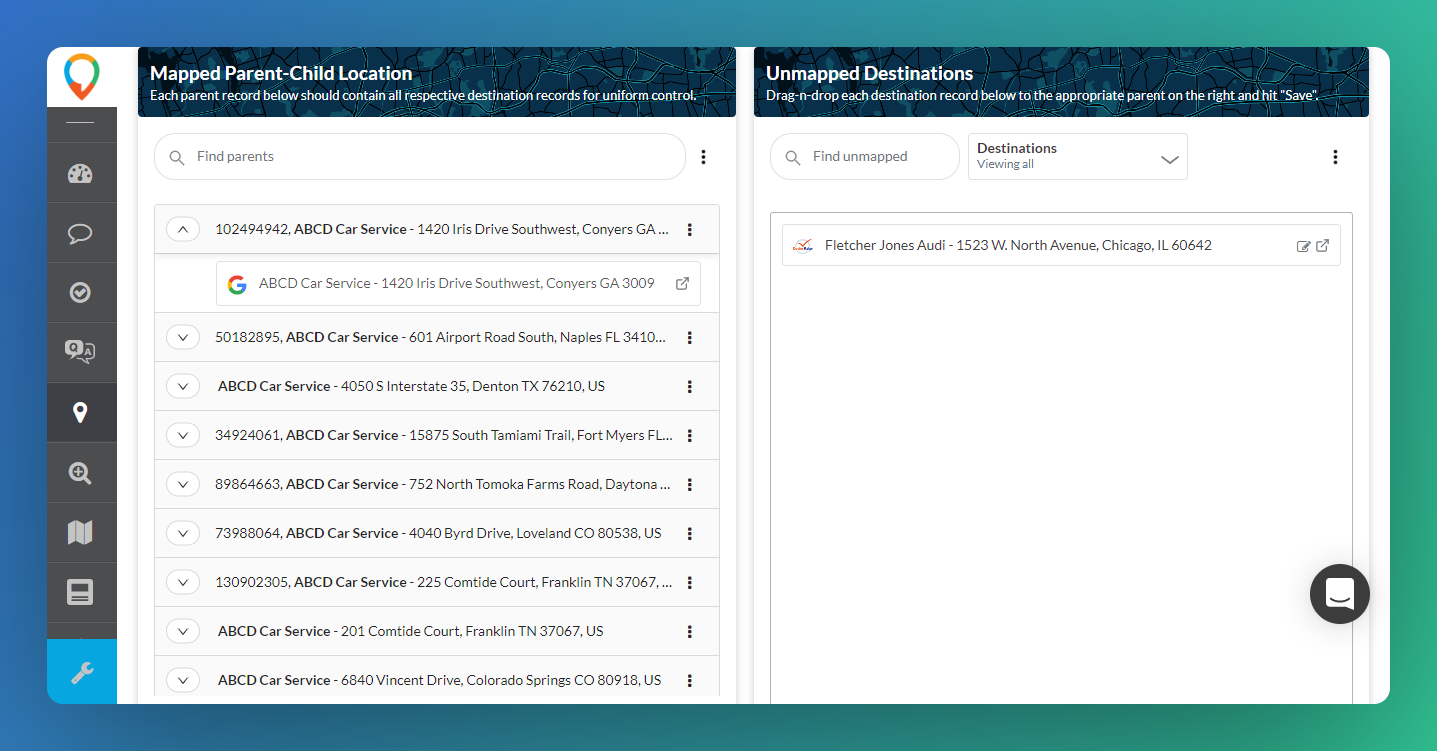1437x751 pixels.
Task: Open the Q&A sidebar icon
Action: pyautogui.click(x=80, y=351)
